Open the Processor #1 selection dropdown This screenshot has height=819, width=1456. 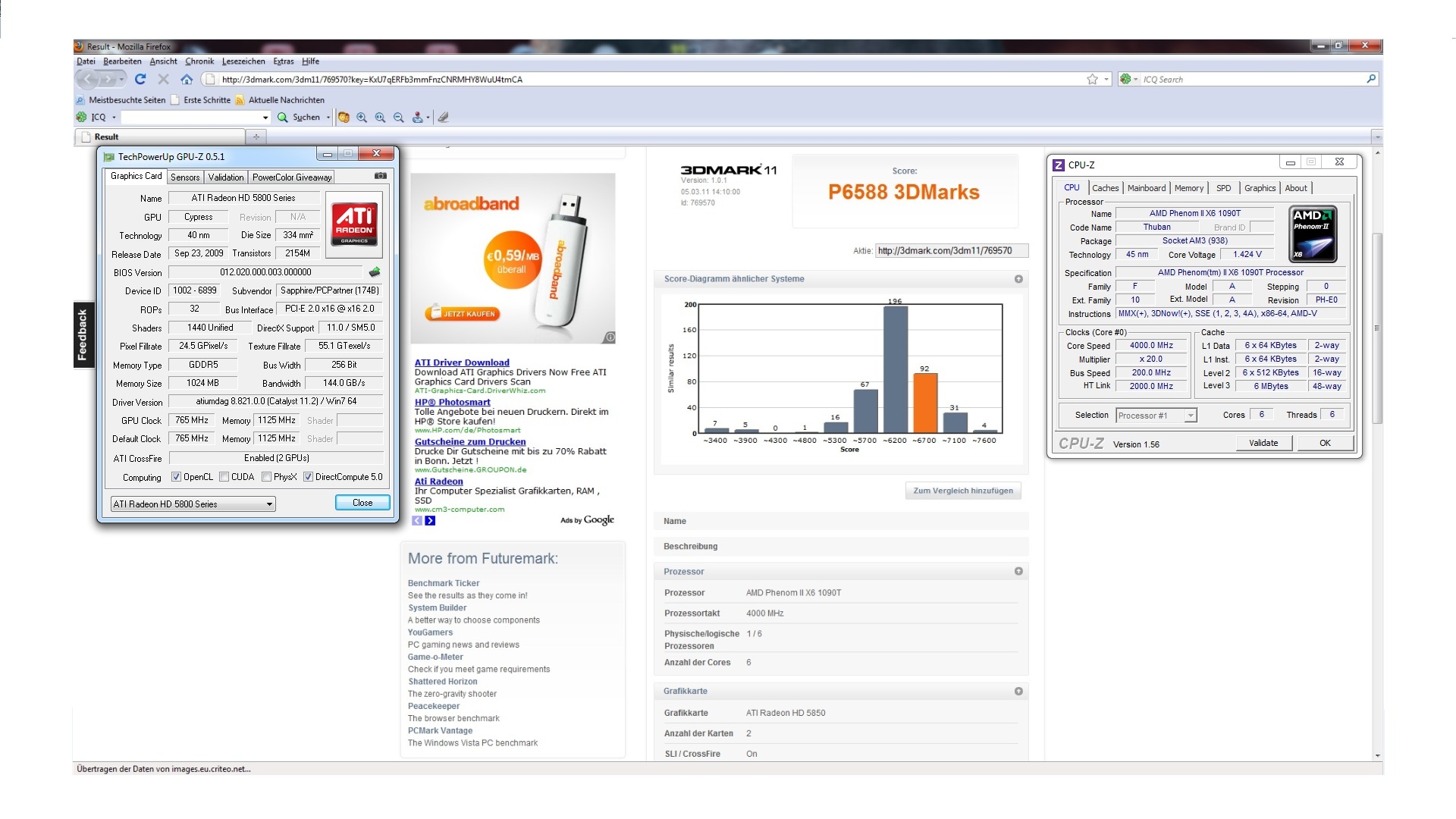tap(1156, 416)
